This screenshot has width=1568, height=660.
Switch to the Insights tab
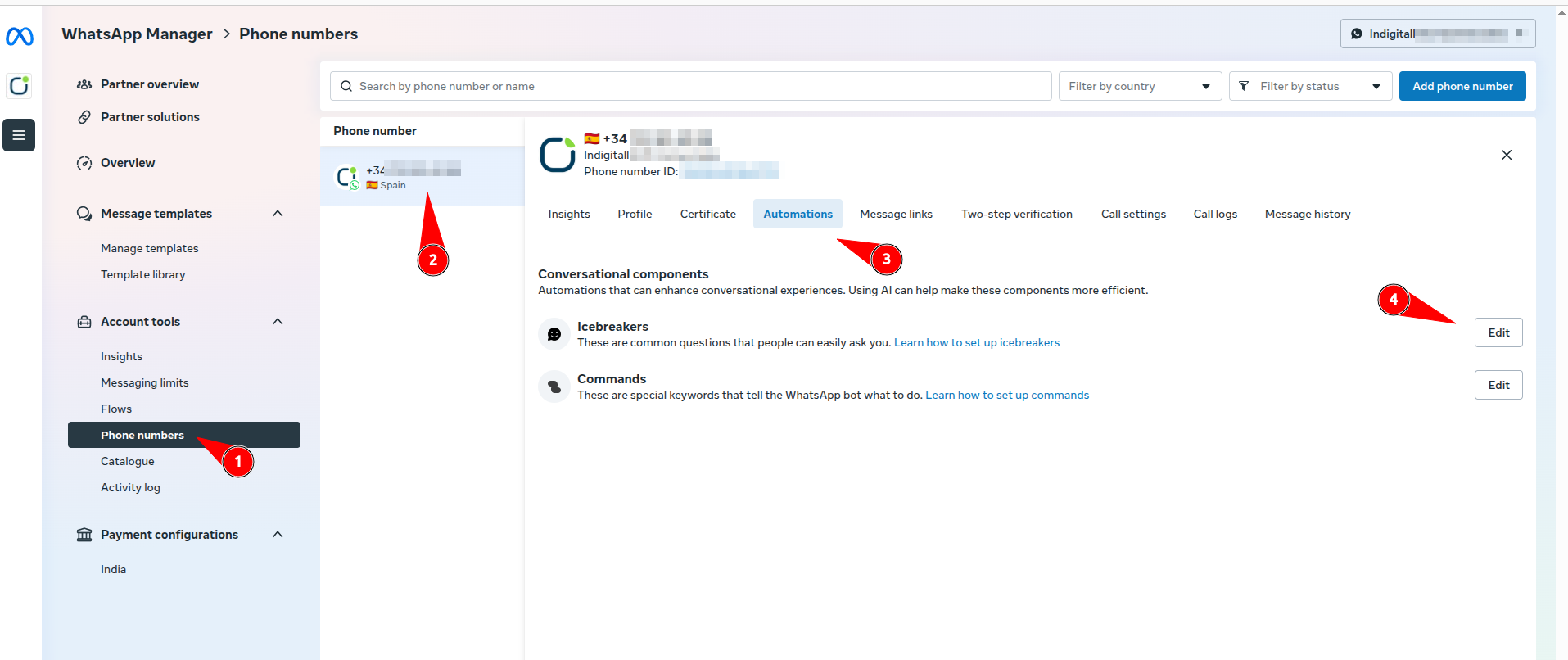point(569,214)
